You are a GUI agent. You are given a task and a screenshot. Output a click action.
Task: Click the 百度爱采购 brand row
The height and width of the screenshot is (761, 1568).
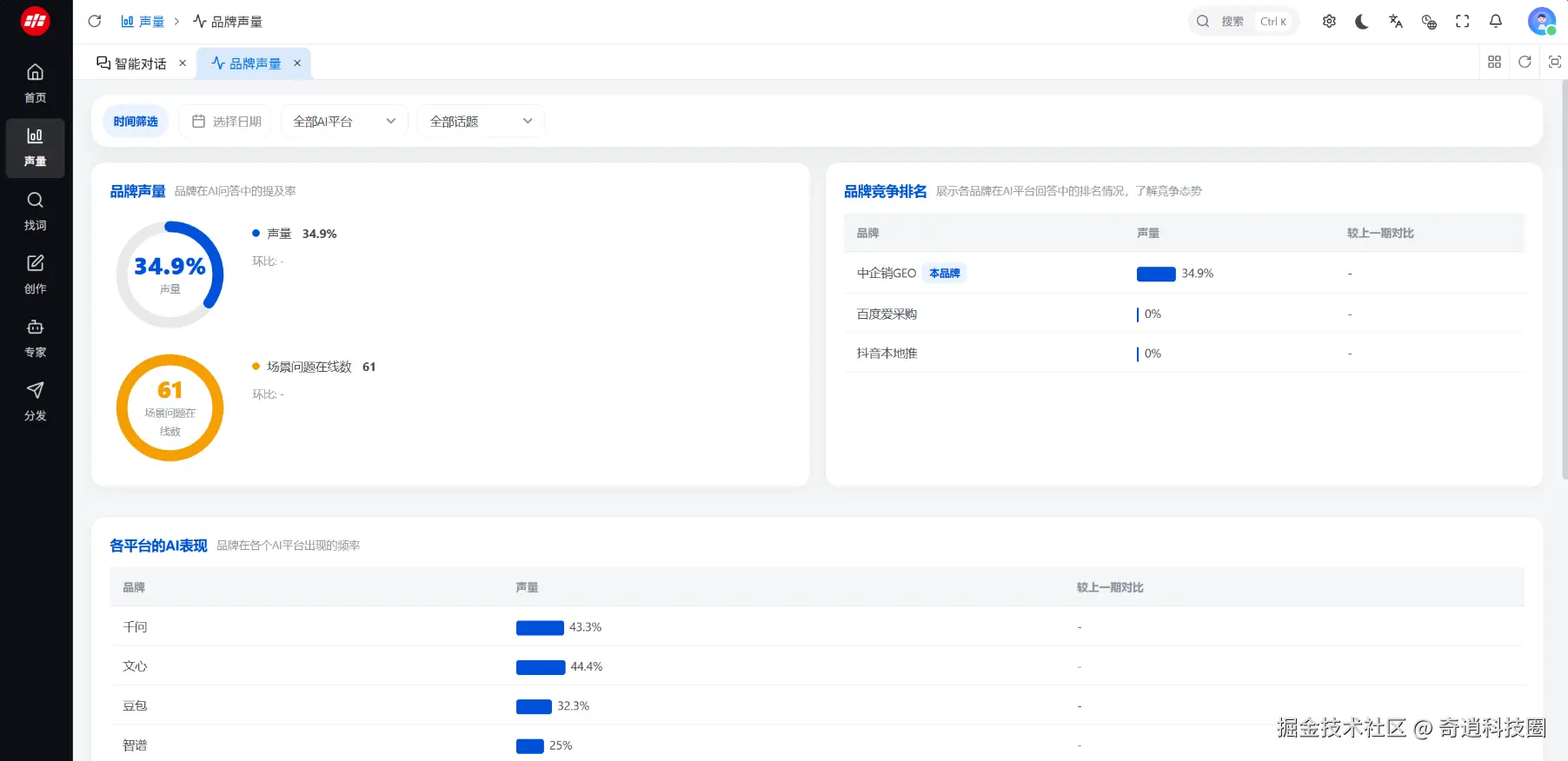click(x=1184, y=314)
